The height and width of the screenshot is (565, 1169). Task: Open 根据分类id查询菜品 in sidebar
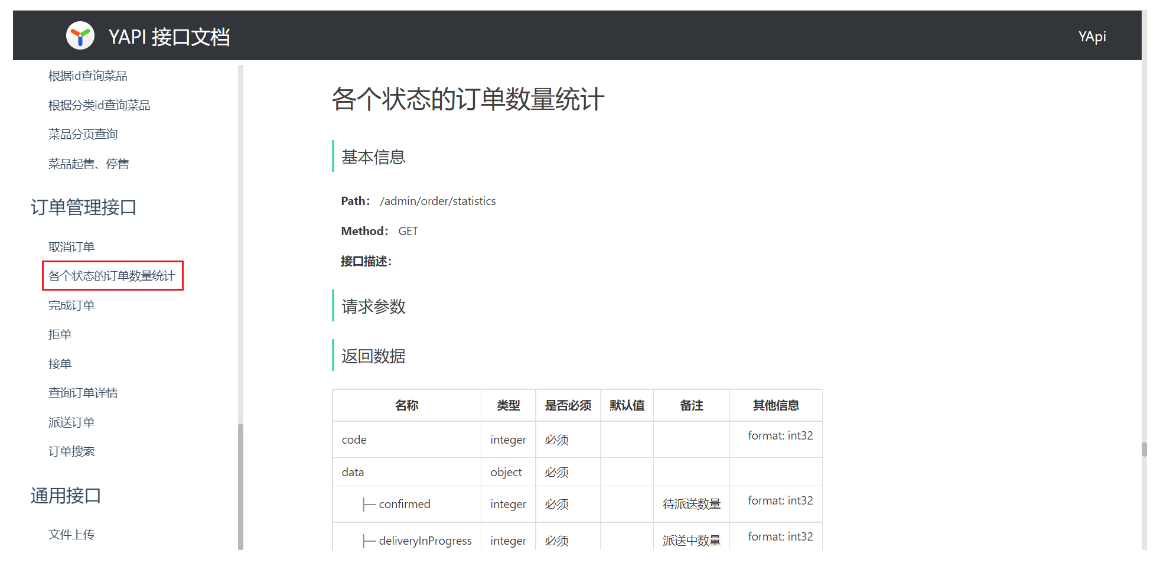(x=99, y=105)
